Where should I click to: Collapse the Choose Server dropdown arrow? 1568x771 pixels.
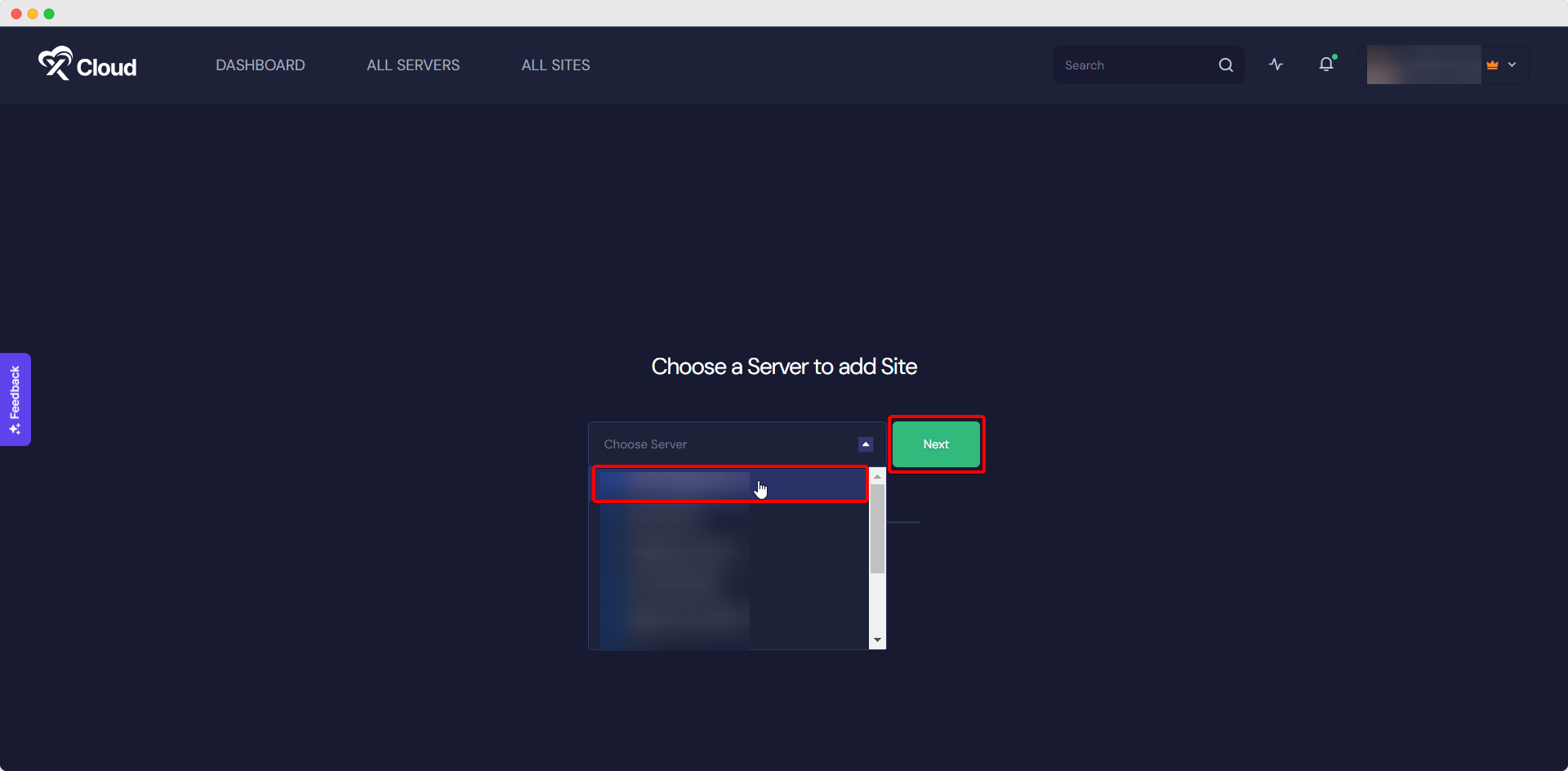[x=865, y=444]
